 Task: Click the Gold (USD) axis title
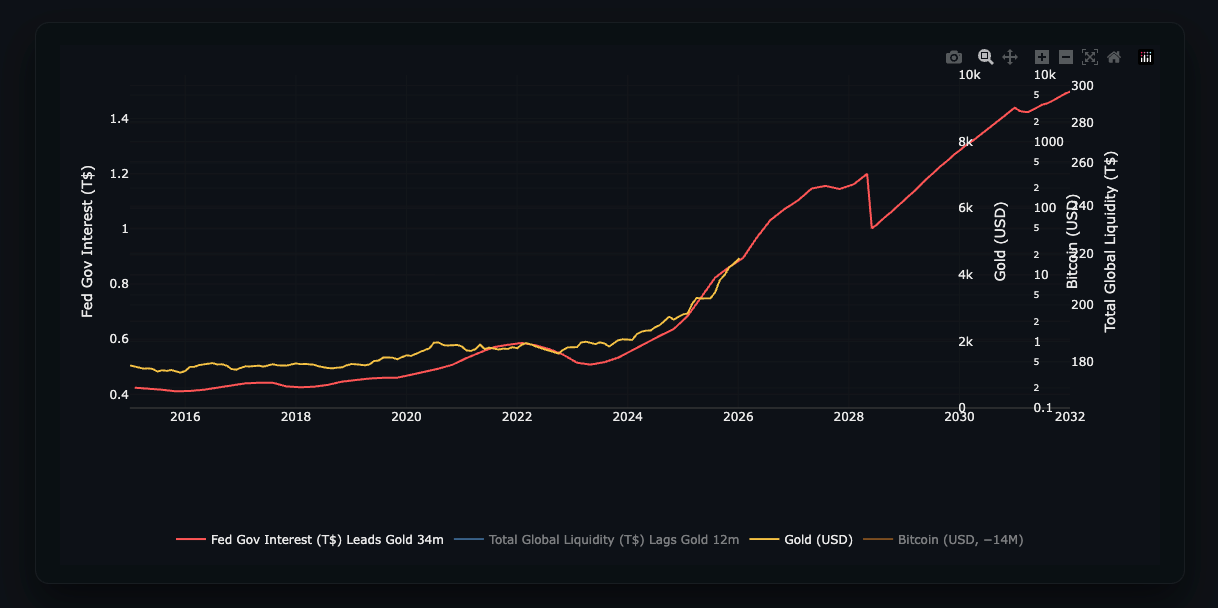coord(1000,241)
